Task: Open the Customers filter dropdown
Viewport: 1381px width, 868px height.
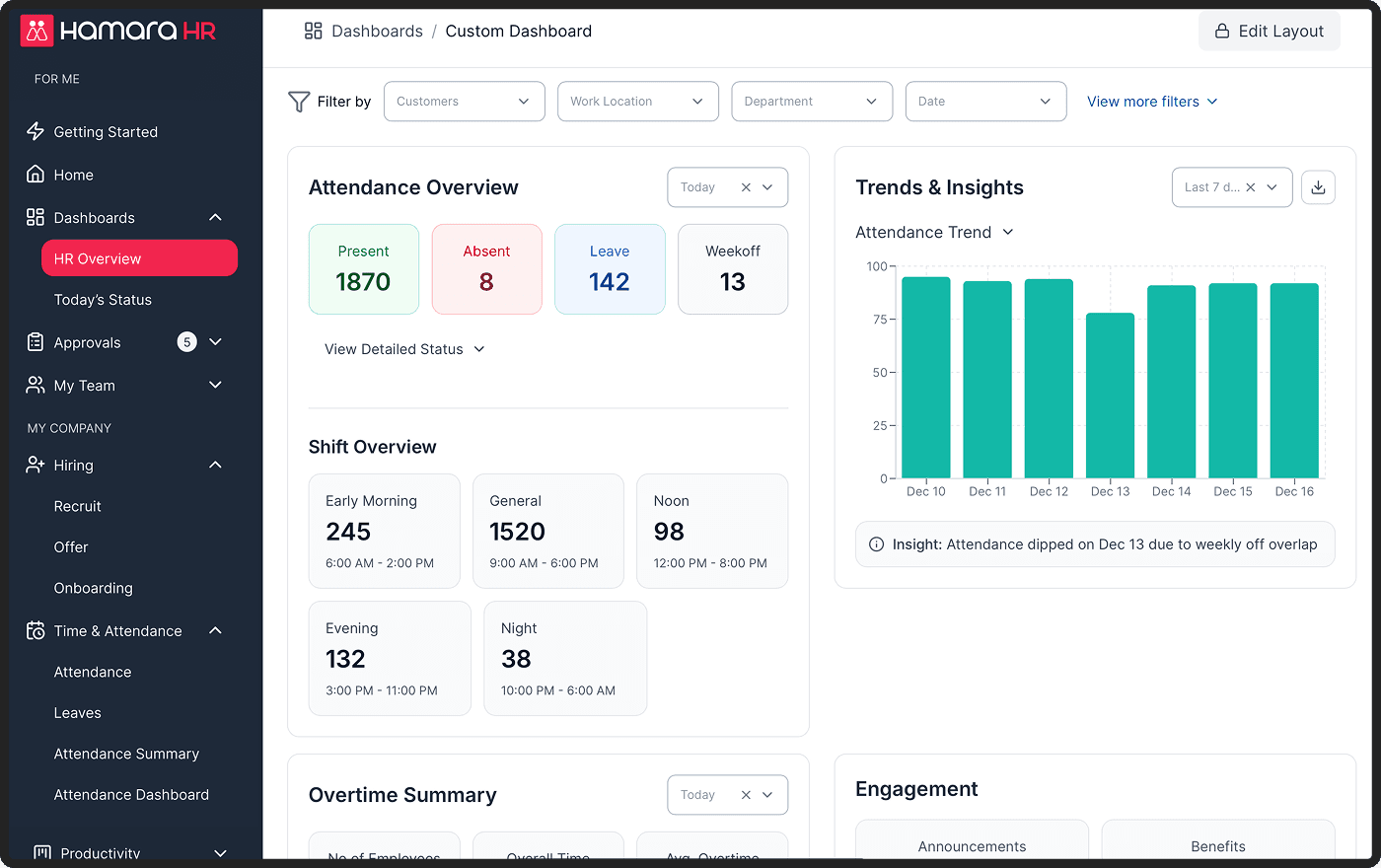Action: click(x=465, y=102)
